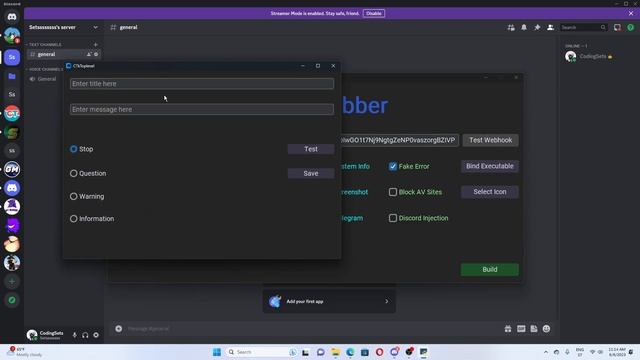This screenshot has height=360, width=640.
Task: Open Explore Discoverable Servers compass icon
Action: point(12,300)
